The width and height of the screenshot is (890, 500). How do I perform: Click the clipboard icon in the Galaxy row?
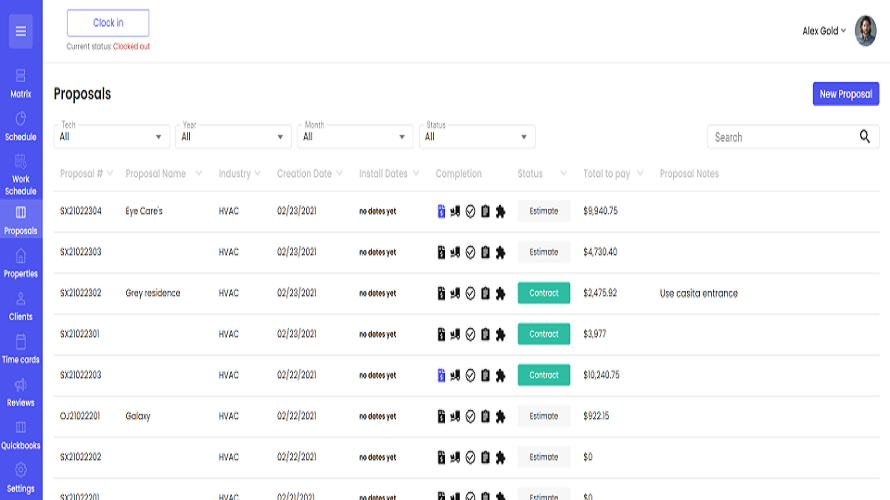pos(485,416)
